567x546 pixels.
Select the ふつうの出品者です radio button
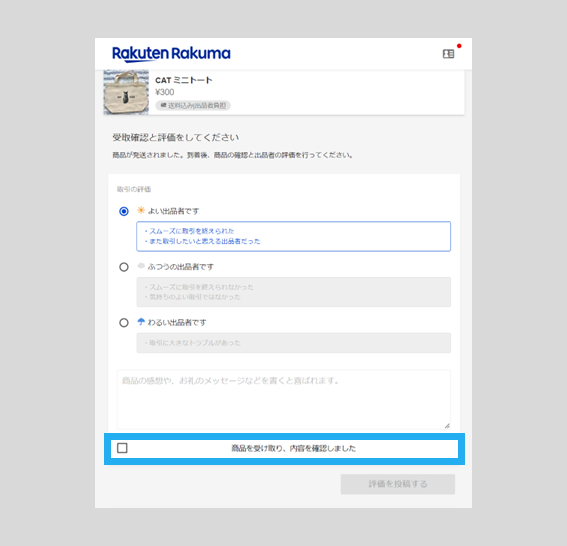click(x=124, y=267)
